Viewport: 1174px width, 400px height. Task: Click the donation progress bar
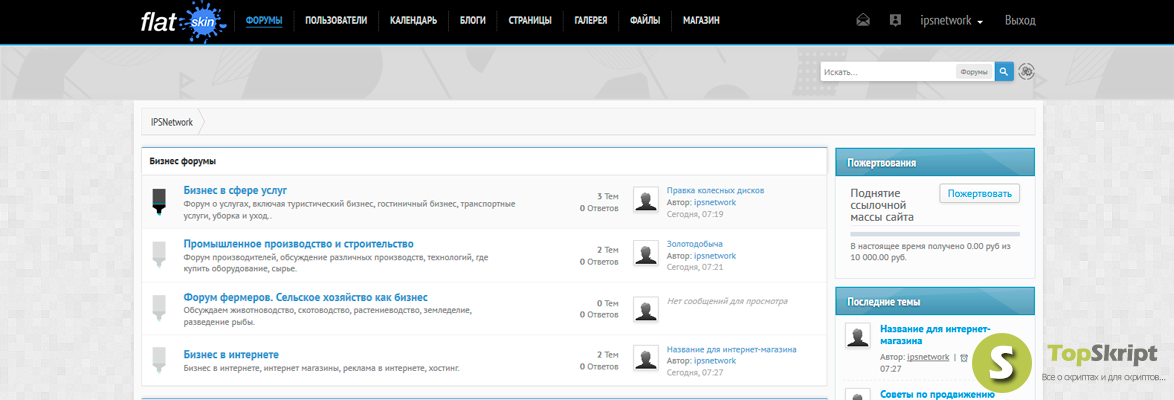click(x=935, y=234)
